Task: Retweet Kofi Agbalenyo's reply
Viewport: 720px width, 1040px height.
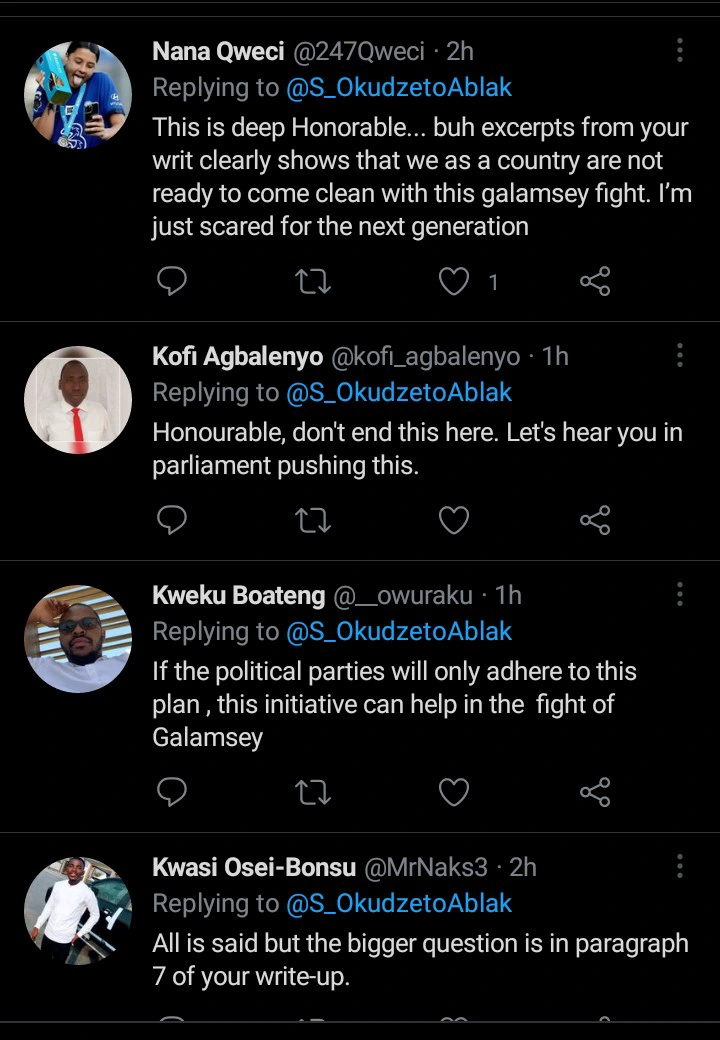Action: pos(314,520)
